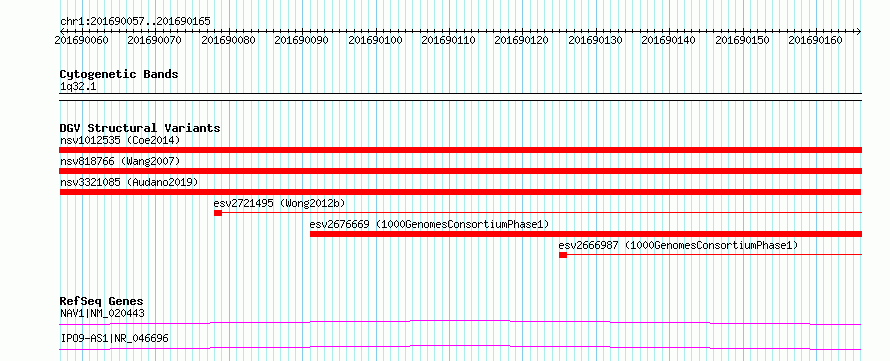
Task: Select the nsv3321085 (Audano2019) red variant bar
Action: pyautogui.click(x=461, y=192)
